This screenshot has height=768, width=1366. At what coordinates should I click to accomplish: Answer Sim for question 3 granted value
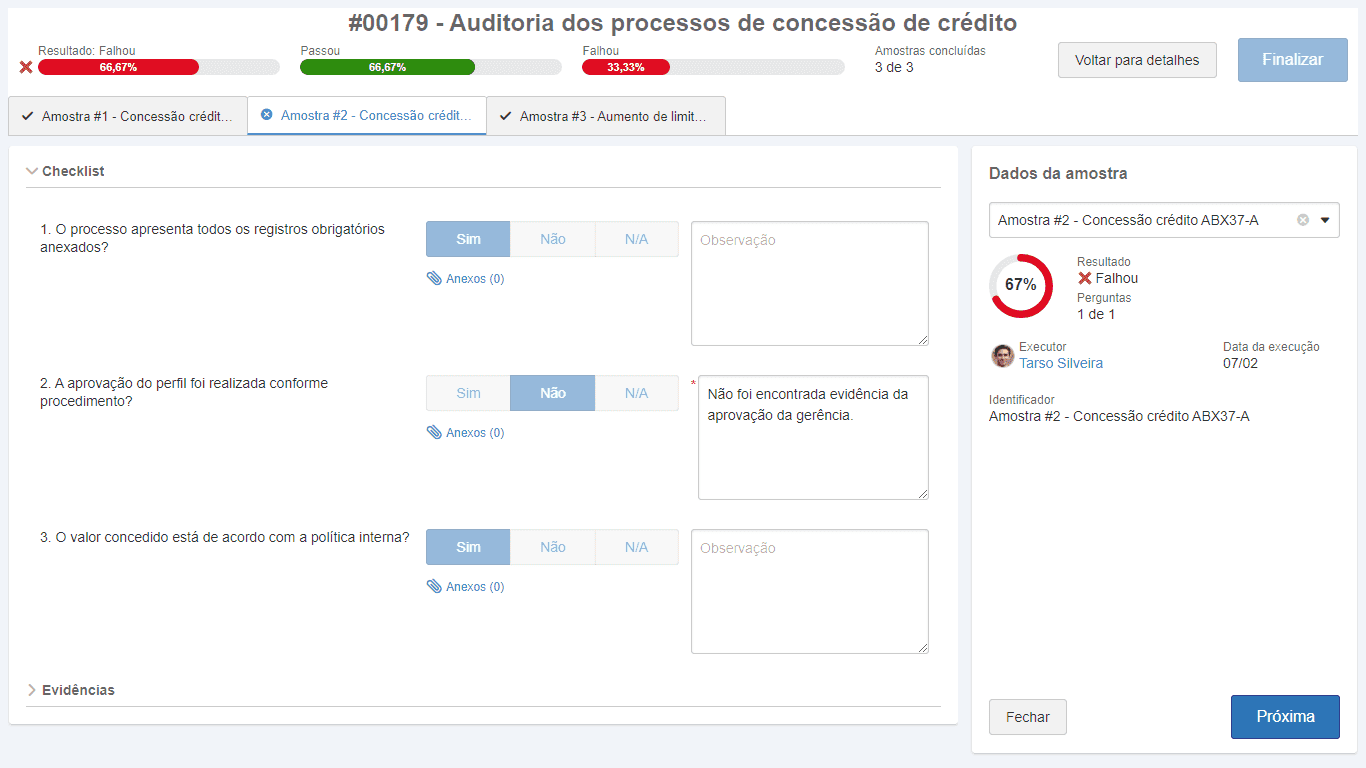tap(468, 547)
